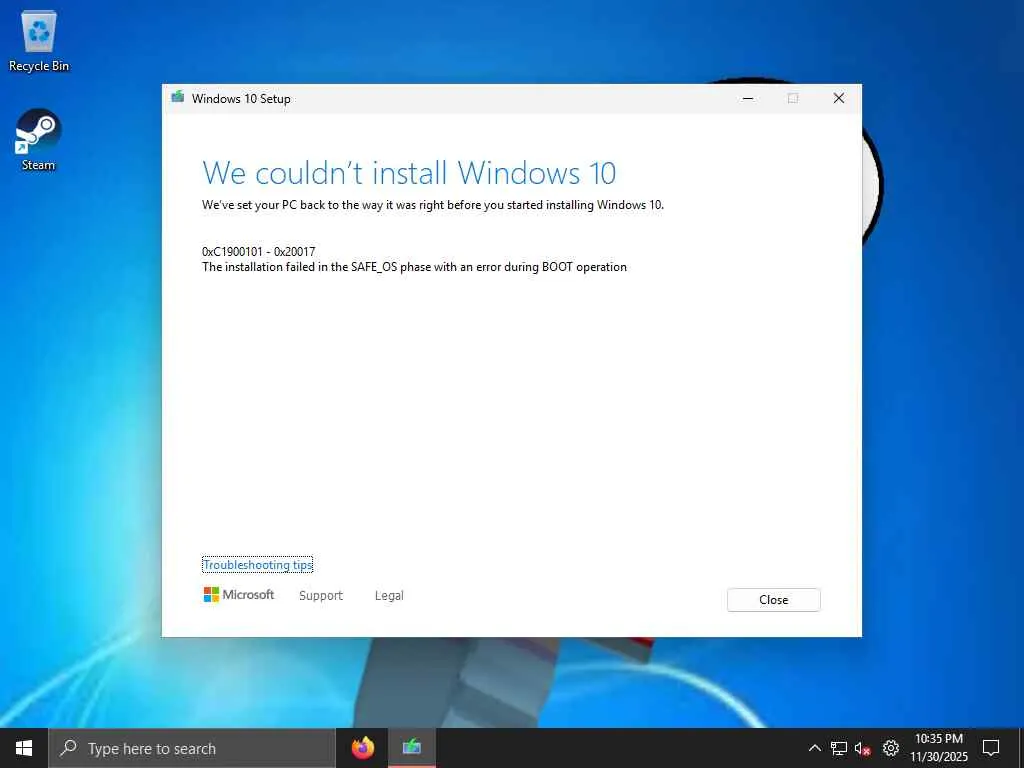The height and width of the screenshot is (768, 1024).
Task: Click the "We couldn't install Windows 10" heading
Action: click(x=409, y=173)
